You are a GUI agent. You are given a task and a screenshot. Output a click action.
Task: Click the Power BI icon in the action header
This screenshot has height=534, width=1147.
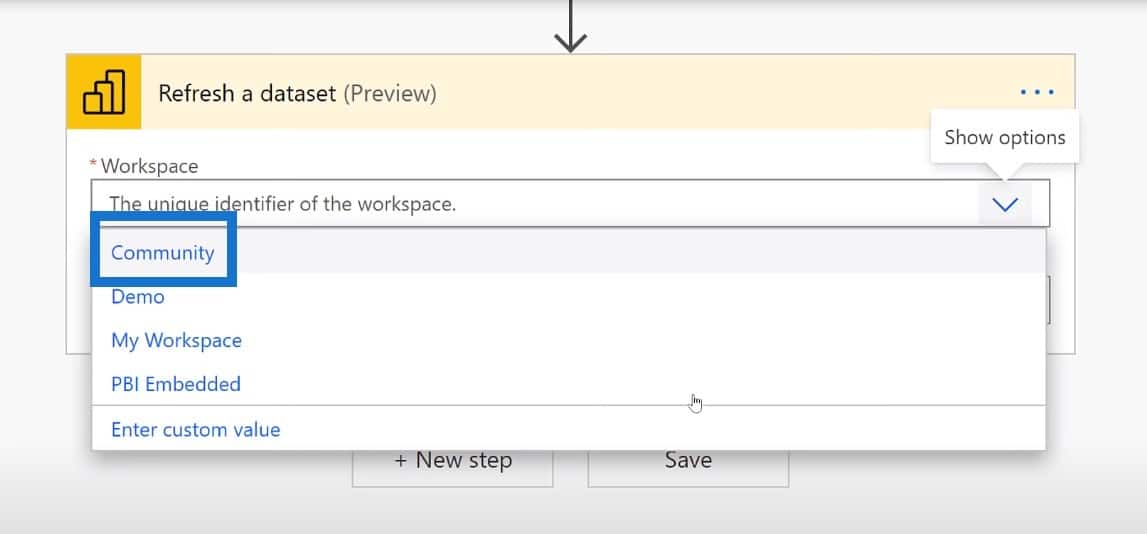pyautogui.click(x=104, y=92)
